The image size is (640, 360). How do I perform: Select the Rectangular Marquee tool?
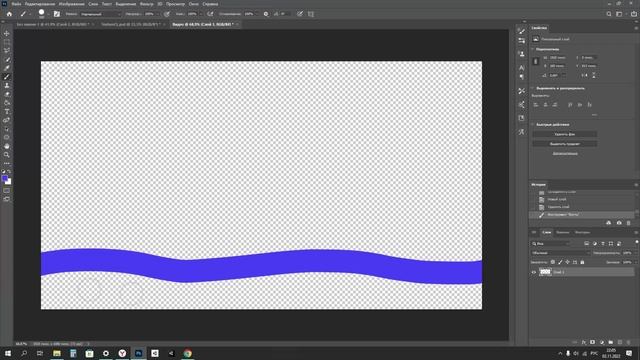pos(7,42)
